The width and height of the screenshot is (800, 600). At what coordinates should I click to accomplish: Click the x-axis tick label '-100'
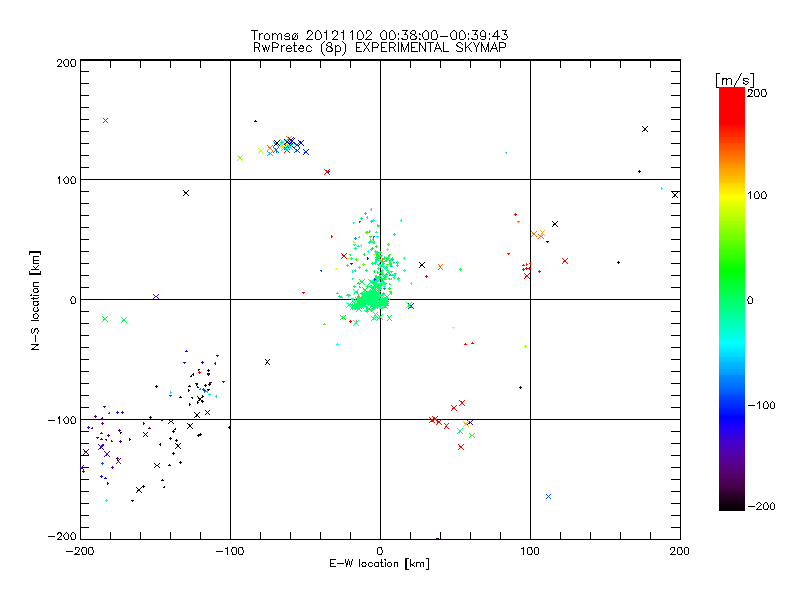click(230, 552)
